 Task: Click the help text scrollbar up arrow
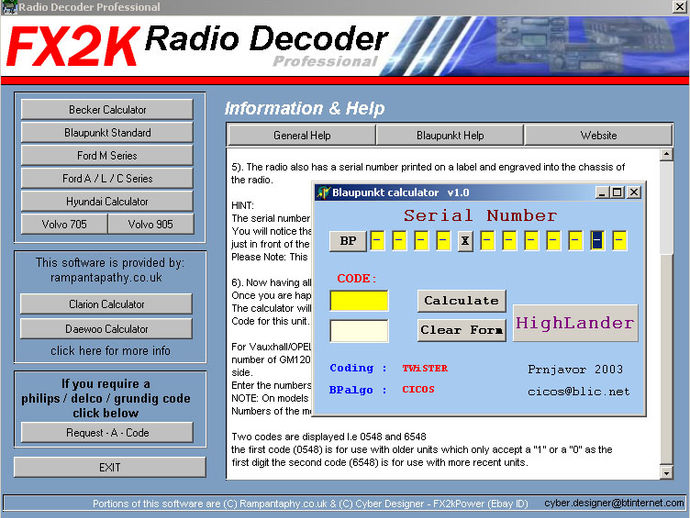[x=666, y=154]
